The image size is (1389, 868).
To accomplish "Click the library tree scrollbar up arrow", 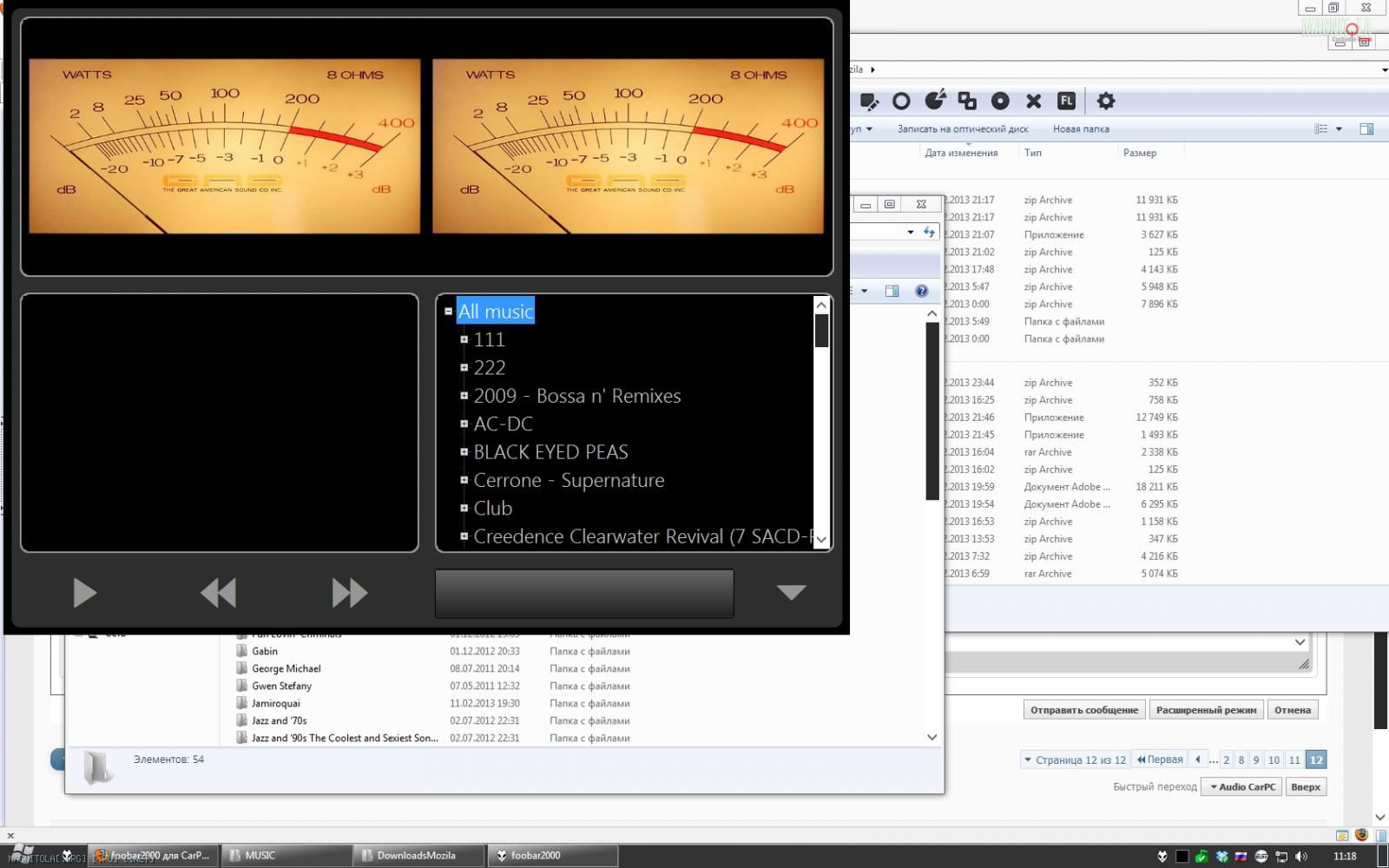I will [821, 305].
